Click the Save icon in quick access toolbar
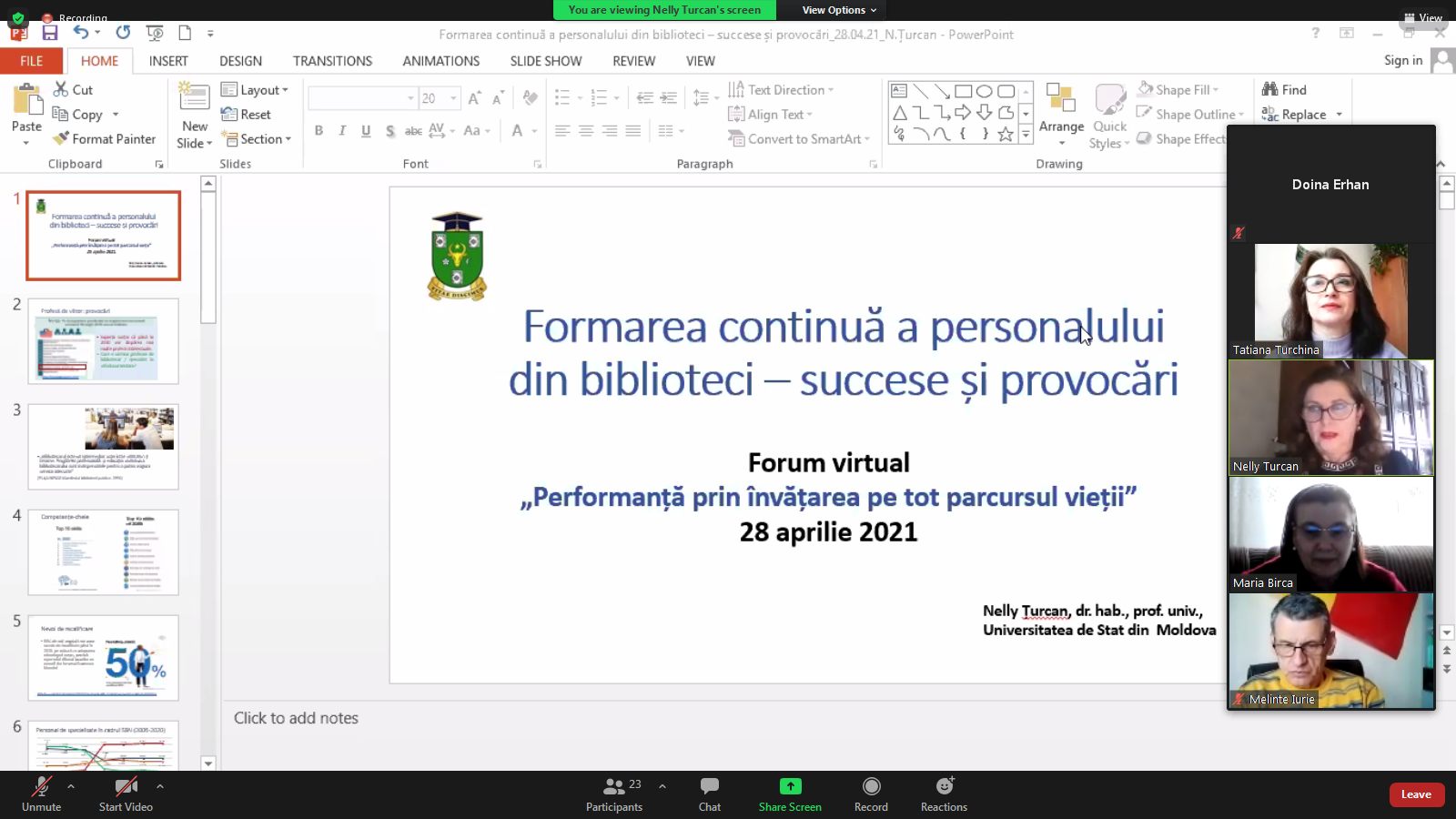Image resolution: width=1456 pixels, height=819 pixels. [50, 34]
